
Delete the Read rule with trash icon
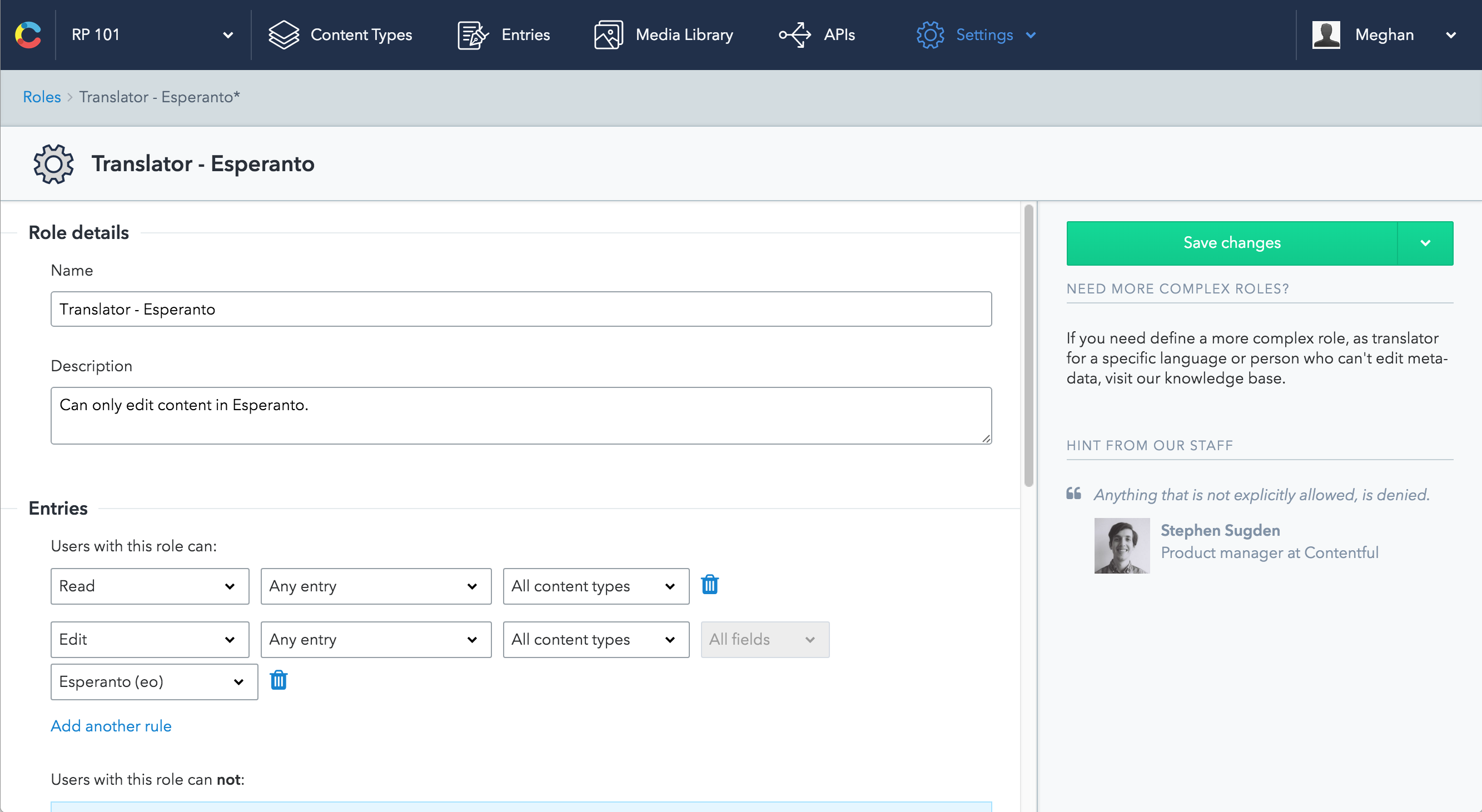709,584
